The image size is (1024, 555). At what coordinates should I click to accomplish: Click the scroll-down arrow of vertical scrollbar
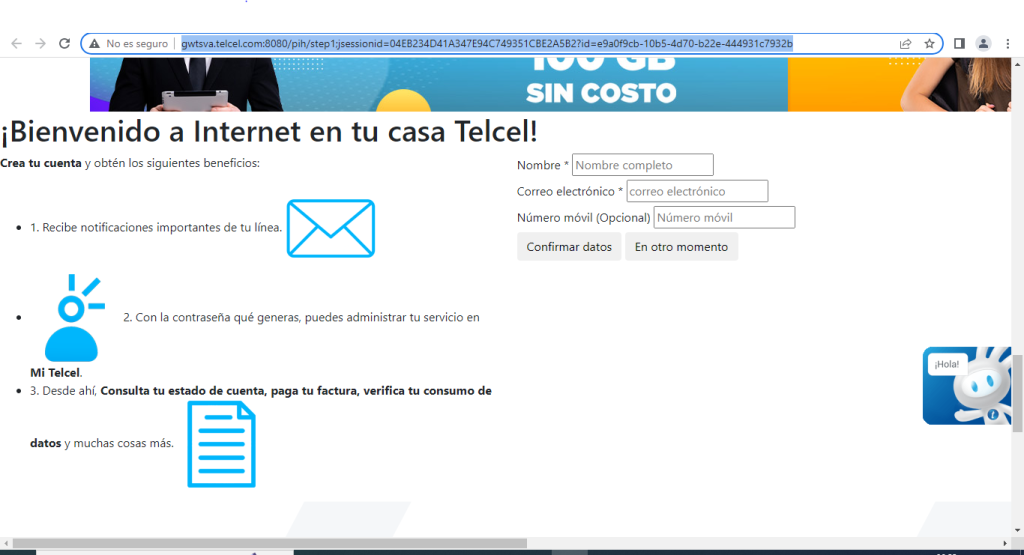point(1017,531)
